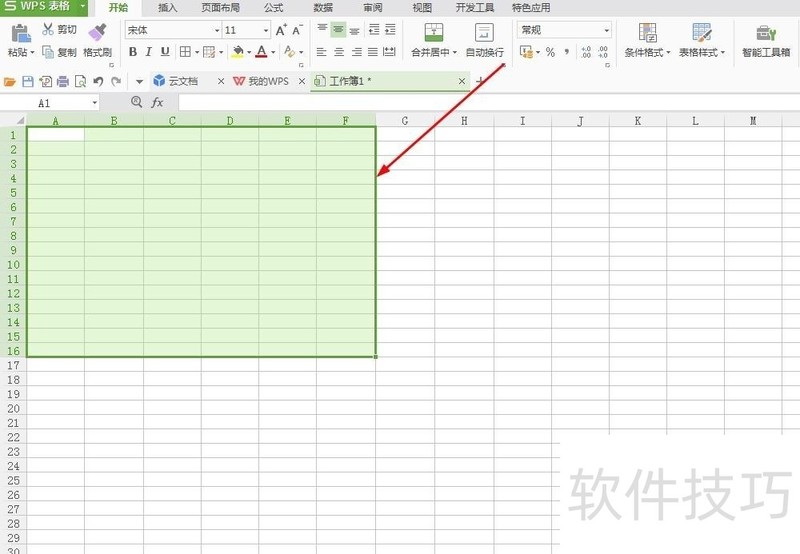The image size is (800, 554).
Task: Open the WPS 表格 application menu
Action: coord(43,7)
